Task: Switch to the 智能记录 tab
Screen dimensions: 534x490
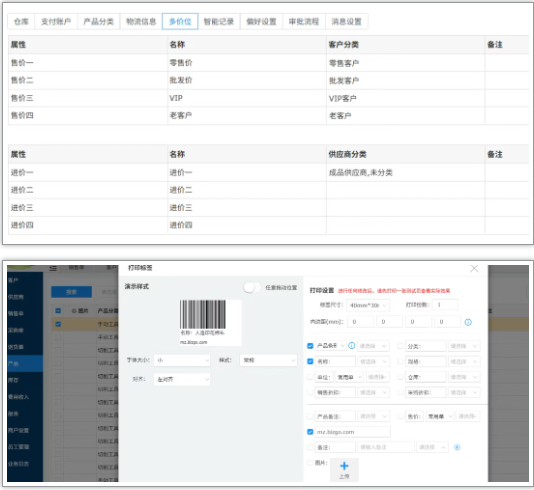Action: [219, 21]
